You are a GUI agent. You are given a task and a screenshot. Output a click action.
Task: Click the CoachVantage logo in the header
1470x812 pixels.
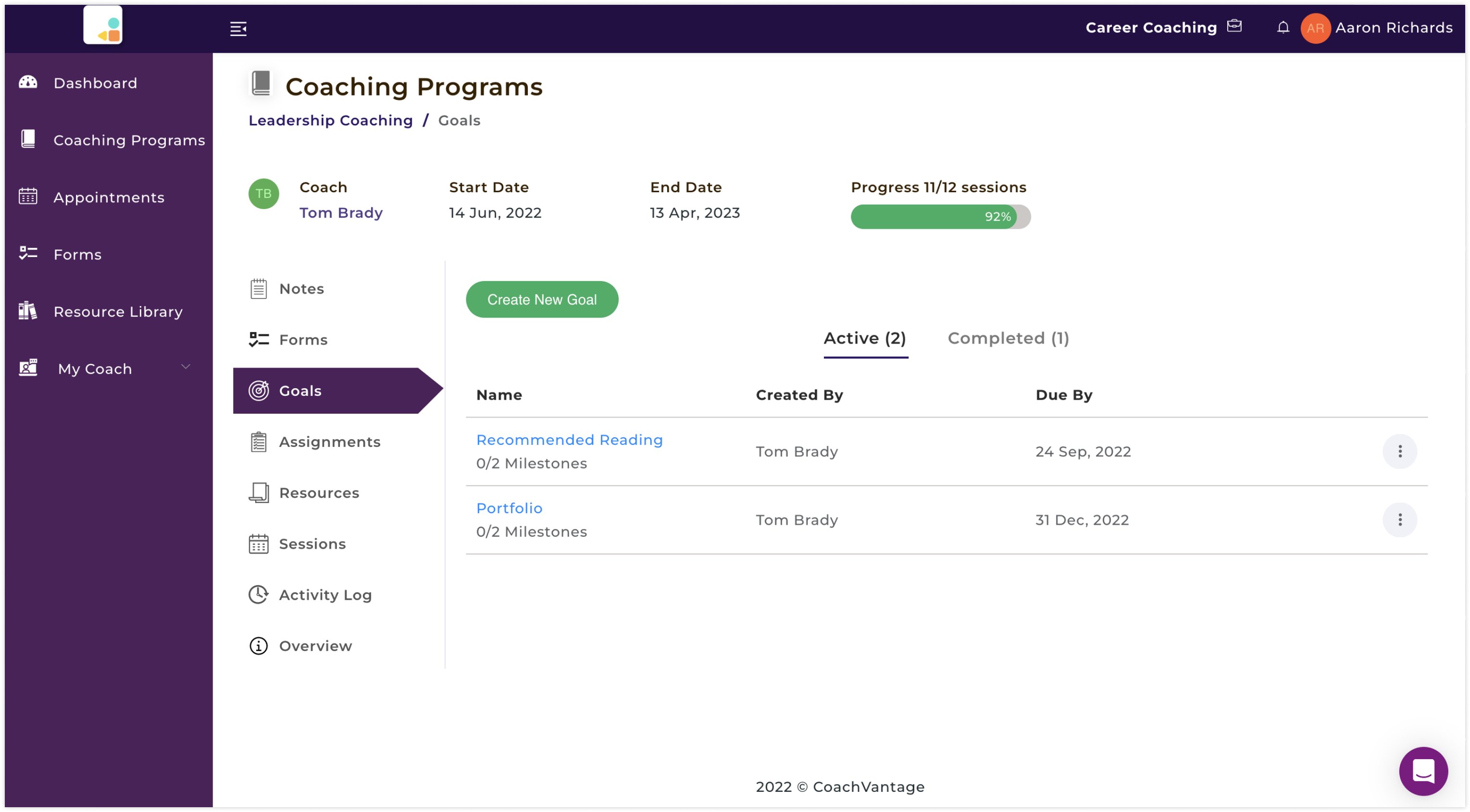click(103, 25)
